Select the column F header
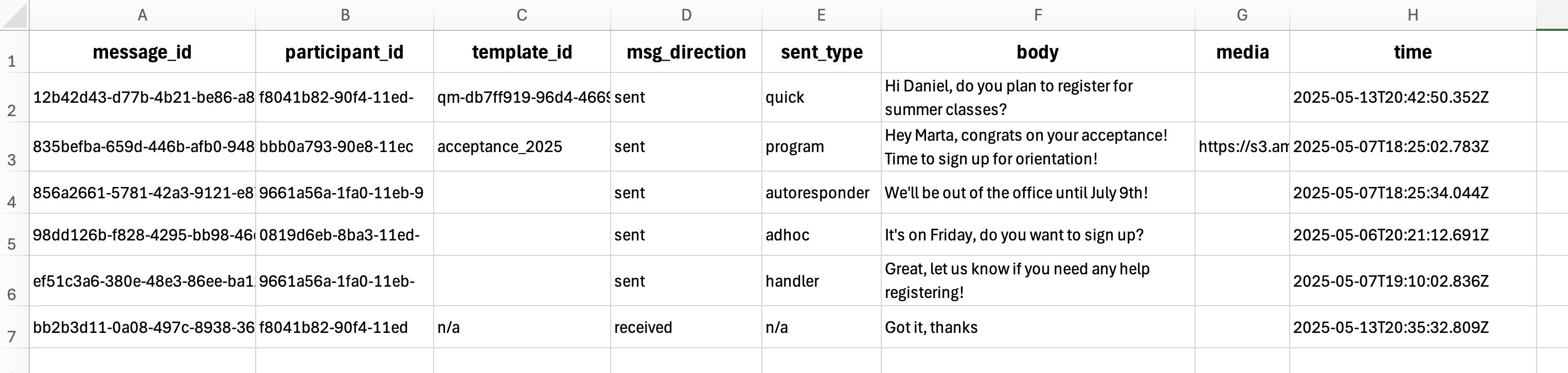This screenshot has height=373, width=1568. [1038, 15]
